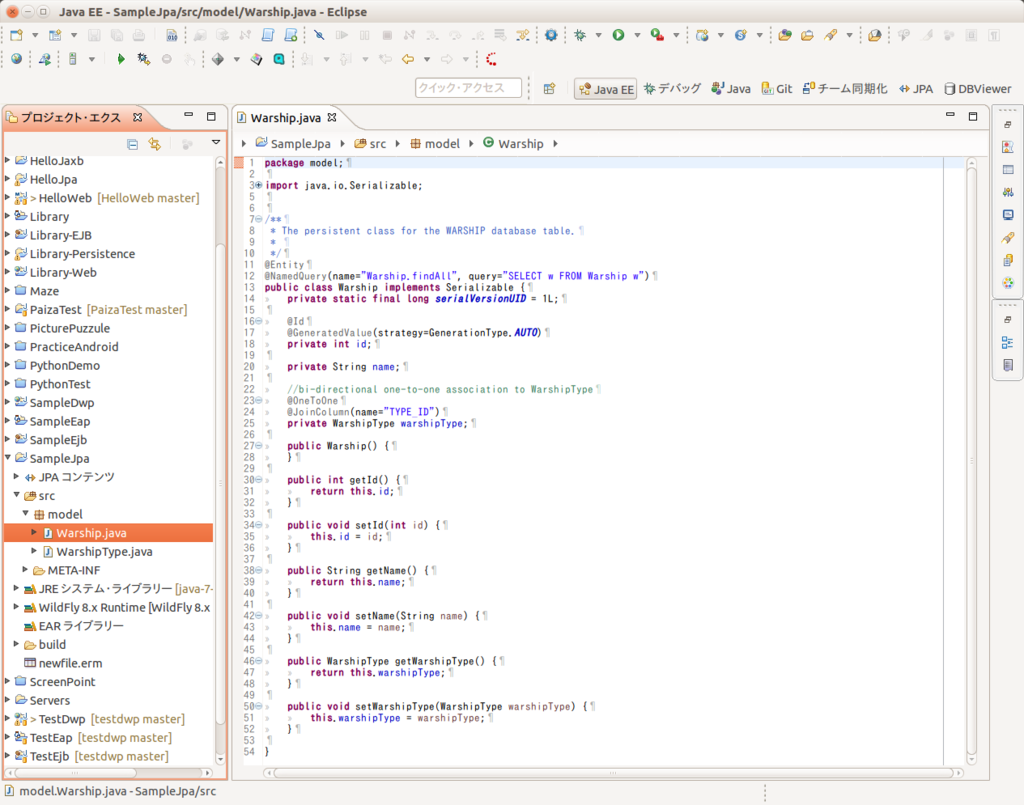Image resolution: width=1024 pixels, height=805 pixels.
Task: Open WarshipType.java in the project tree
Action: click(104, 551)
